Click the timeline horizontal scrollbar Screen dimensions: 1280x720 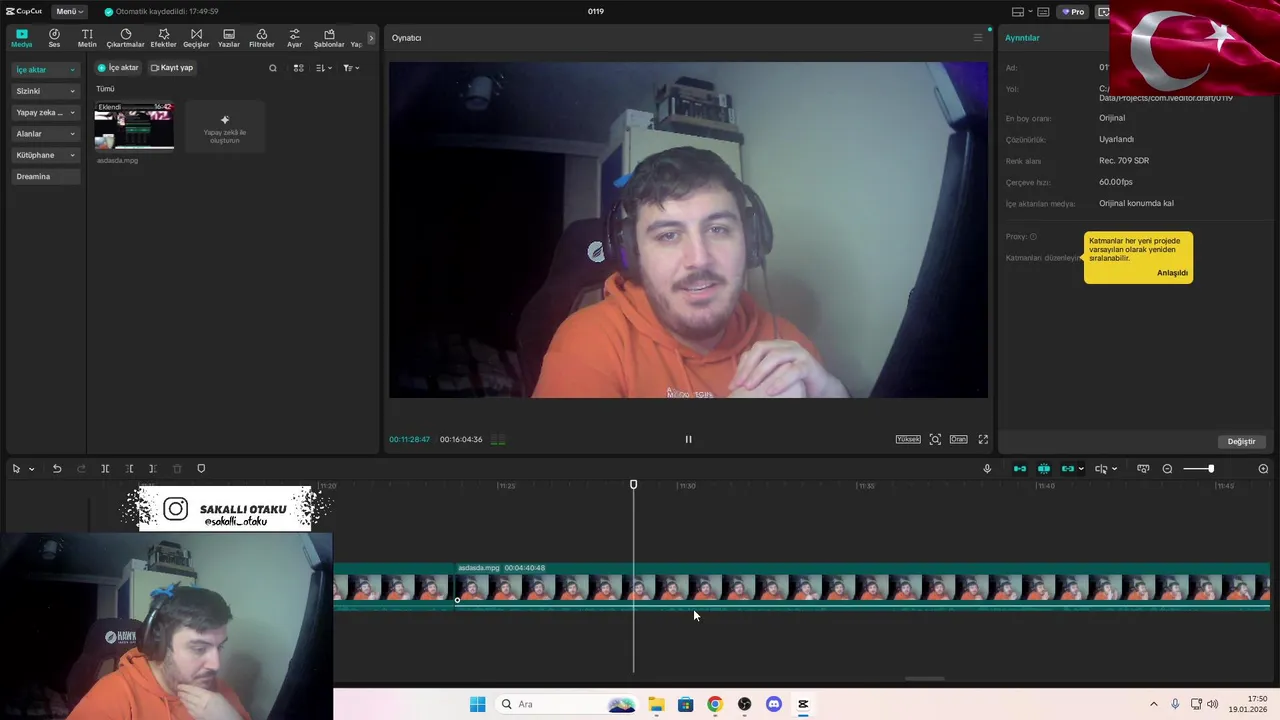[x=924, y=679]
